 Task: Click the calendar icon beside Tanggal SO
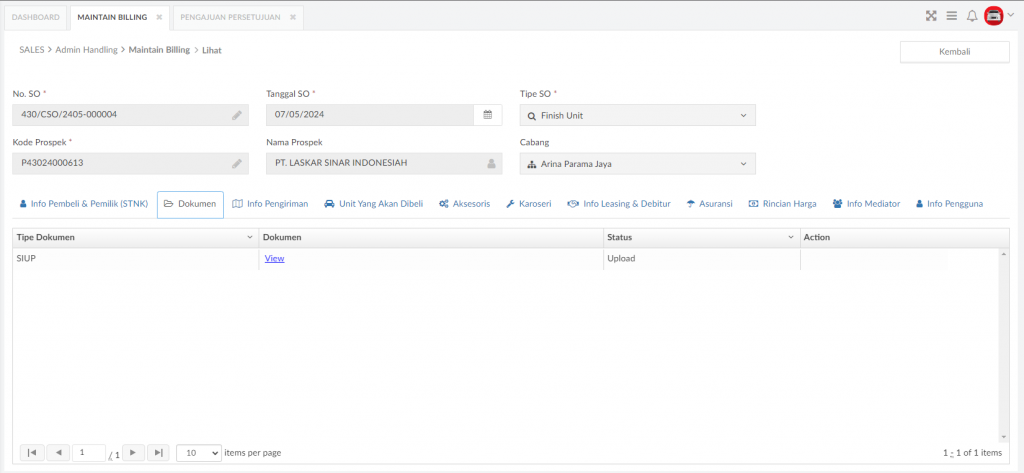[x=487, y=114]
